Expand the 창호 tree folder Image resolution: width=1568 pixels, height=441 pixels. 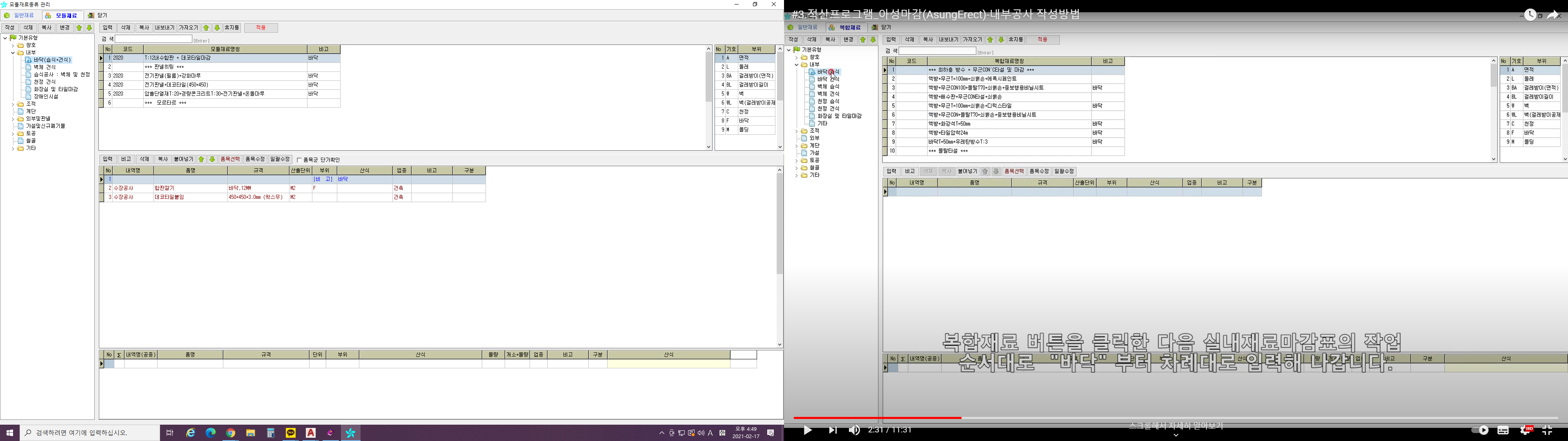point(13,45)
